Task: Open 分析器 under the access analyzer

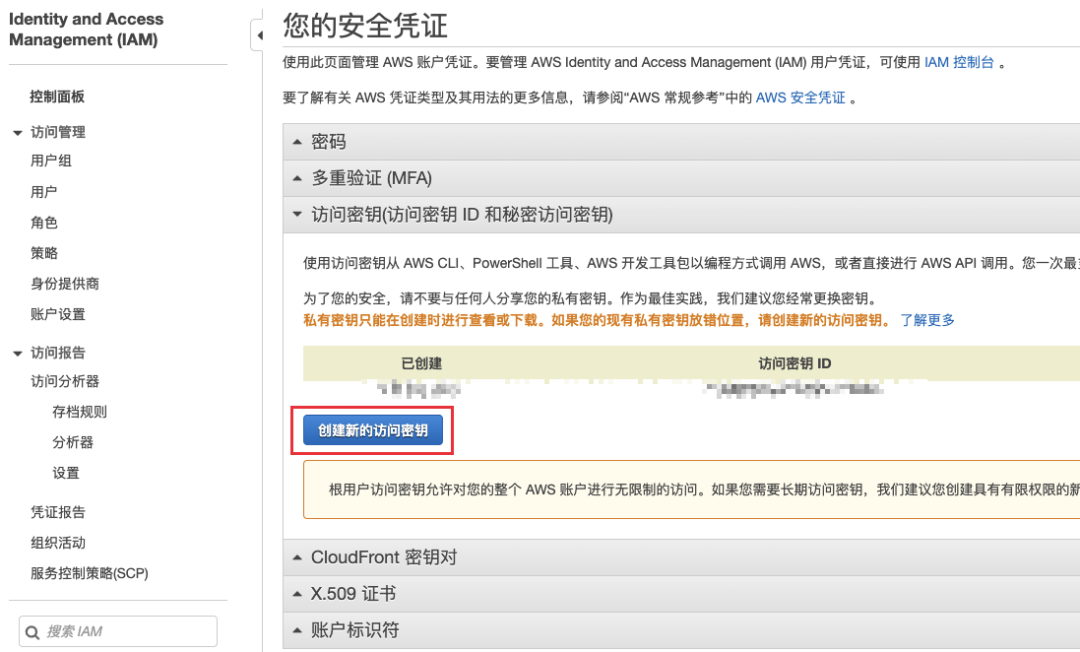Action: [x=73, y=442]
